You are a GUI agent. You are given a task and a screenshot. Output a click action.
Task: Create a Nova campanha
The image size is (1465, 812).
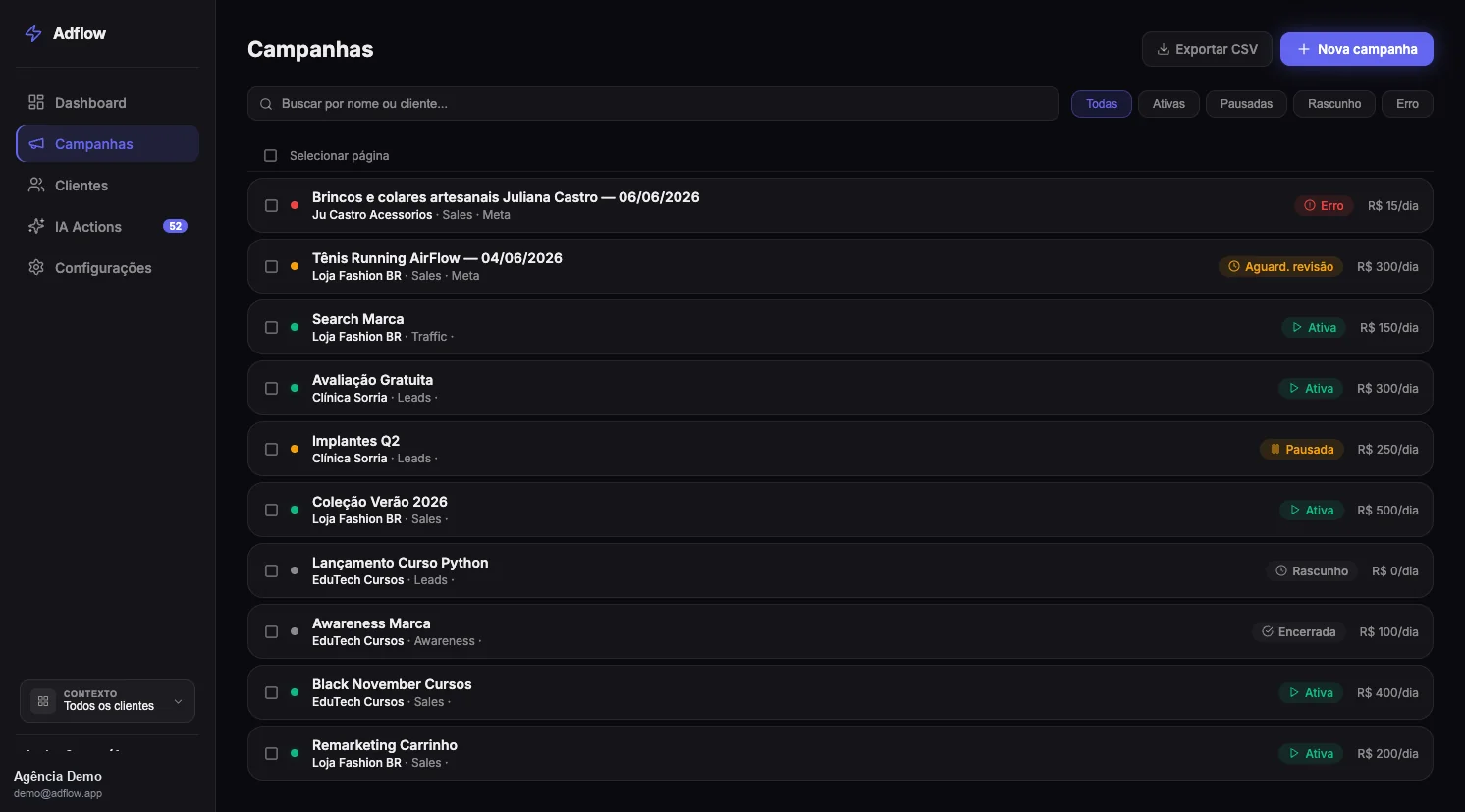click(1357, 49)
